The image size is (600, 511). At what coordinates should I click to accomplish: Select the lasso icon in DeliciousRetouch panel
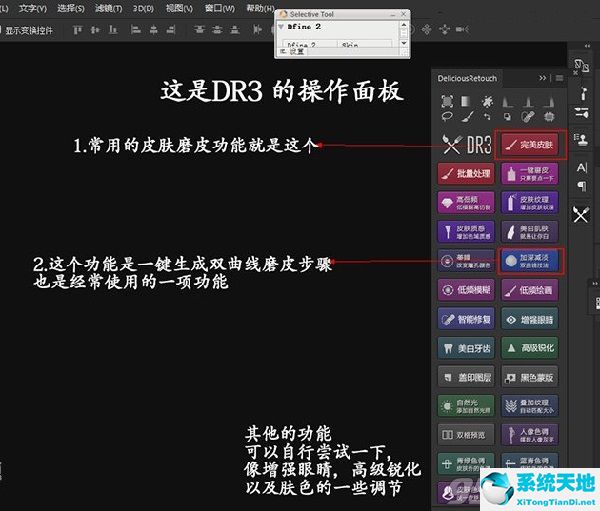[447, 116]
